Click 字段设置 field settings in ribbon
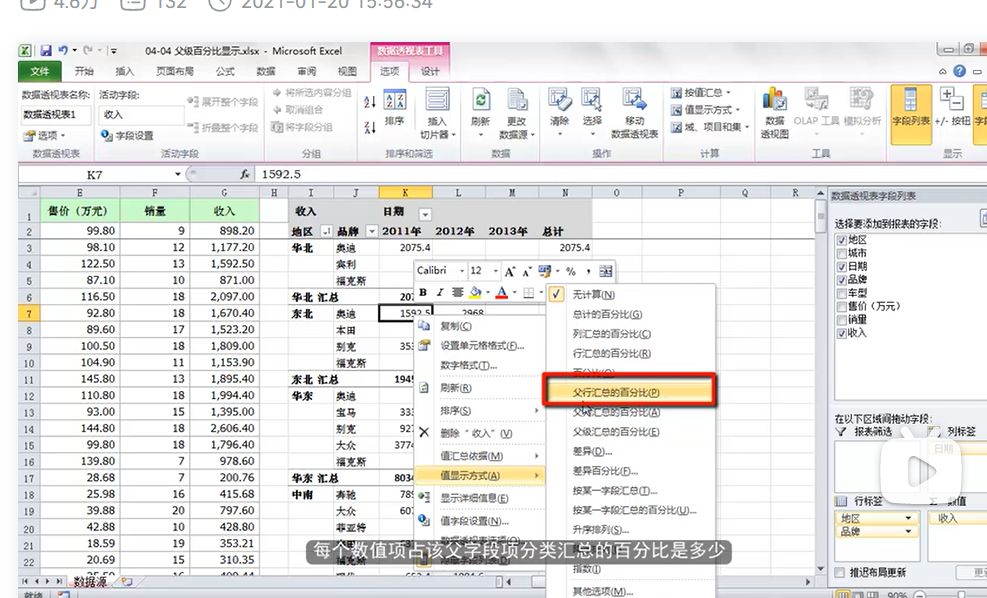The width and height of the screenshot is (987, 598). pos(128,135)
